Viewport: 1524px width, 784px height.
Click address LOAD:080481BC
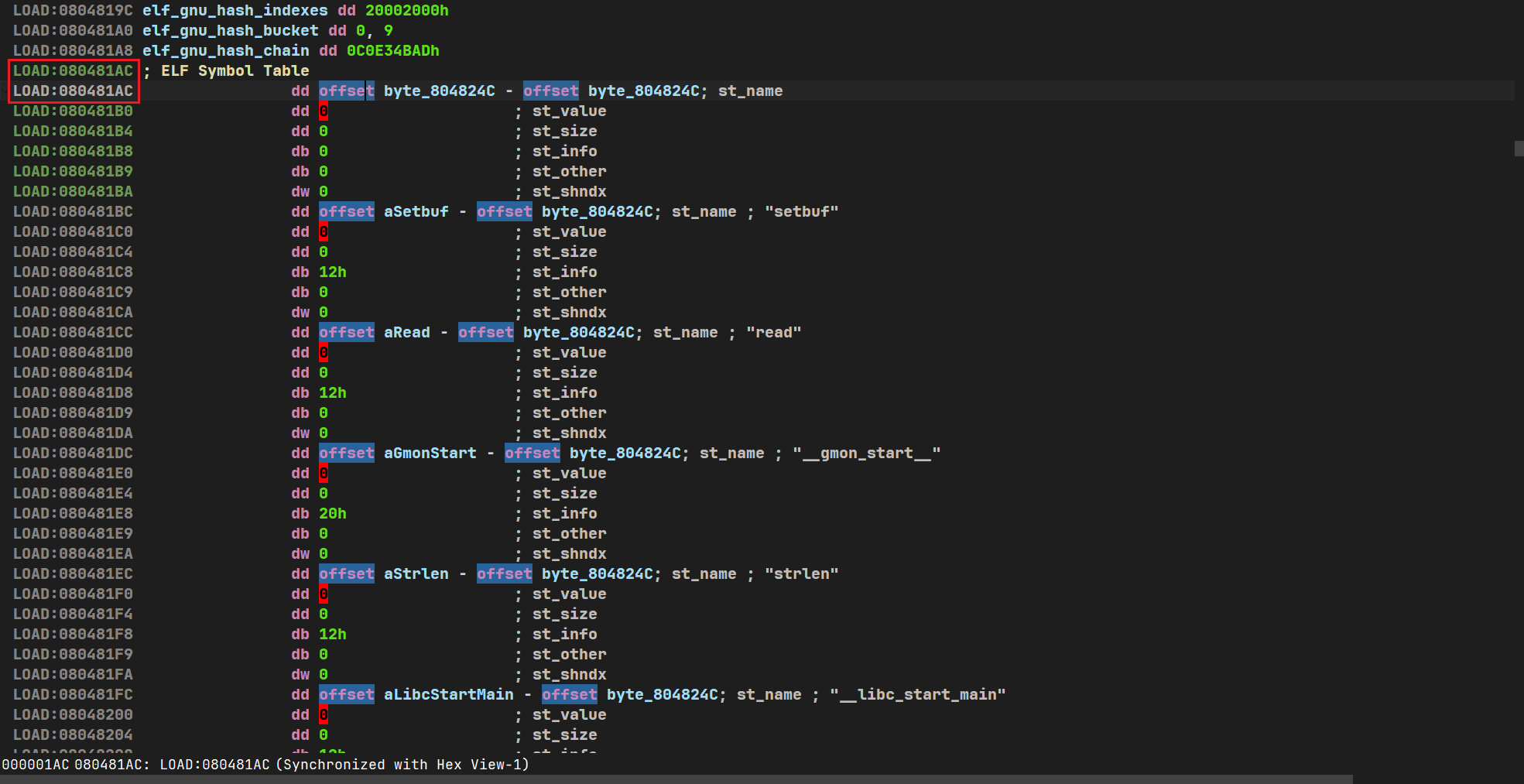pyautogui.click(x=73, y=212)
